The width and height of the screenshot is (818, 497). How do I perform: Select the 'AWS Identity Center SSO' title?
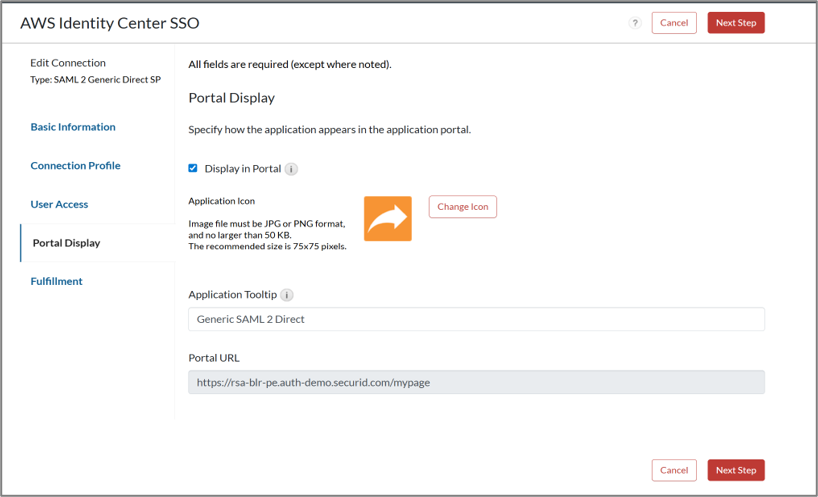(x=110, y=23)
